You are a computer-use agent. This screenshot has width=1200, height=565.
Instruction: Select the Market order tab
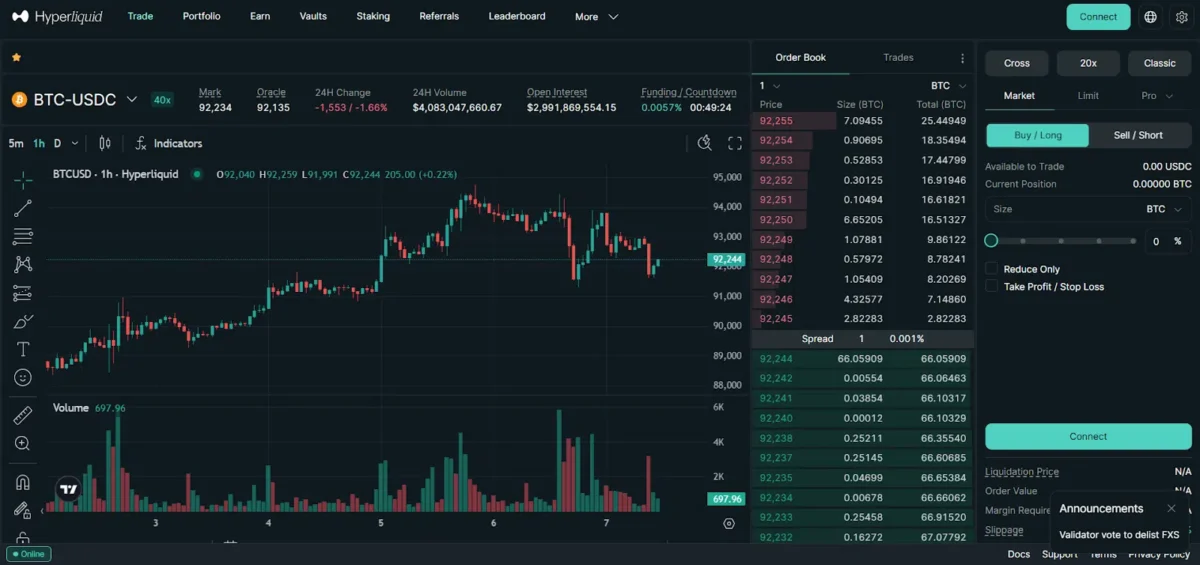[x=1019, y=96]
